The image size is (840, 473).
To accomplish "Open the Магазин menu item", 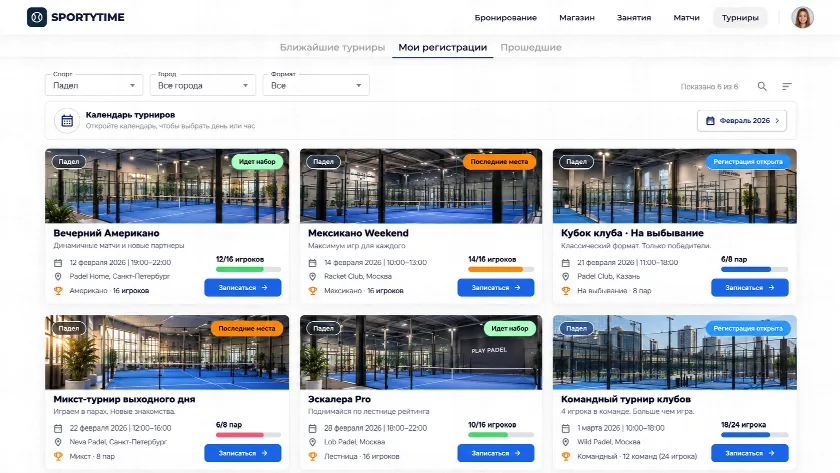I will [x=576, y=18].
